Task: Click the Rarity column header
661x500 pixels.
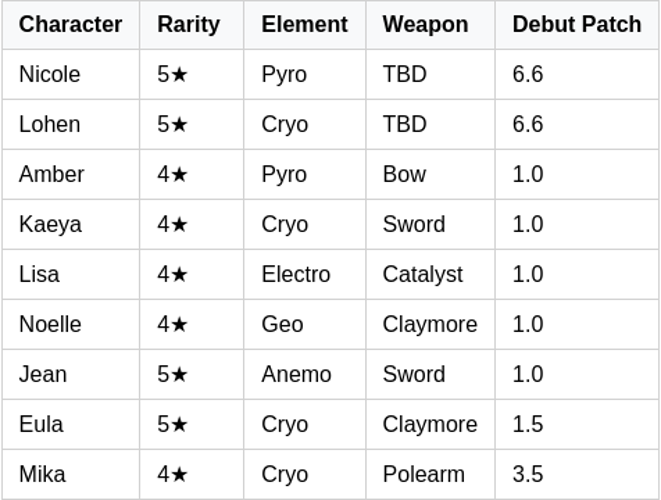Action: 188,25
